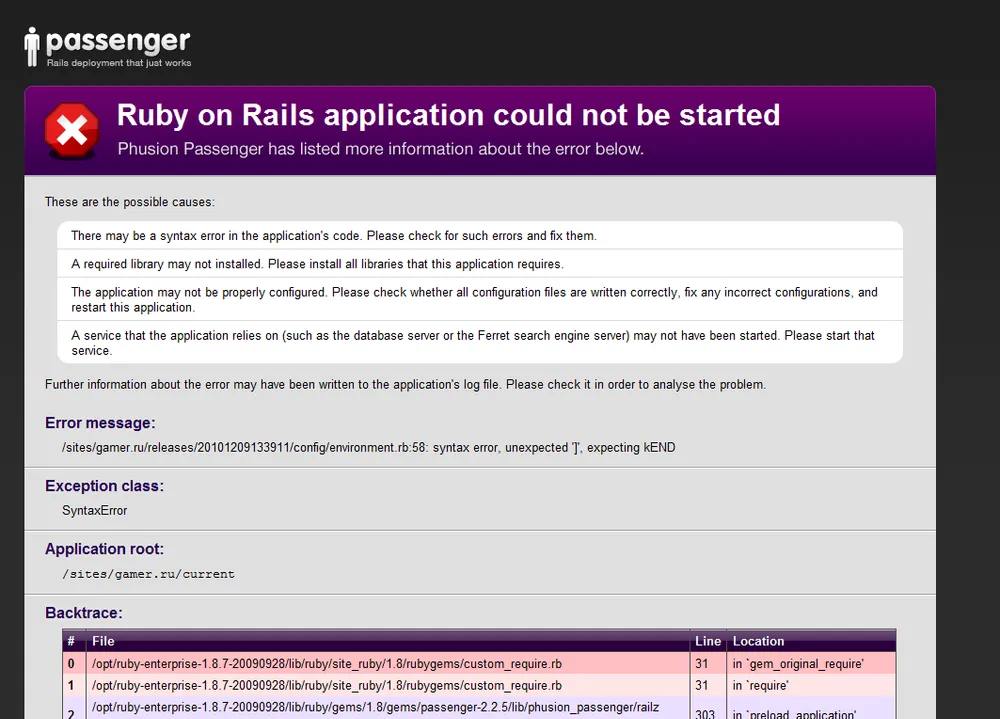The image size is (1000, 719).
Task: Click the 'SyntaxError' exception value
Action: point(94,510)
